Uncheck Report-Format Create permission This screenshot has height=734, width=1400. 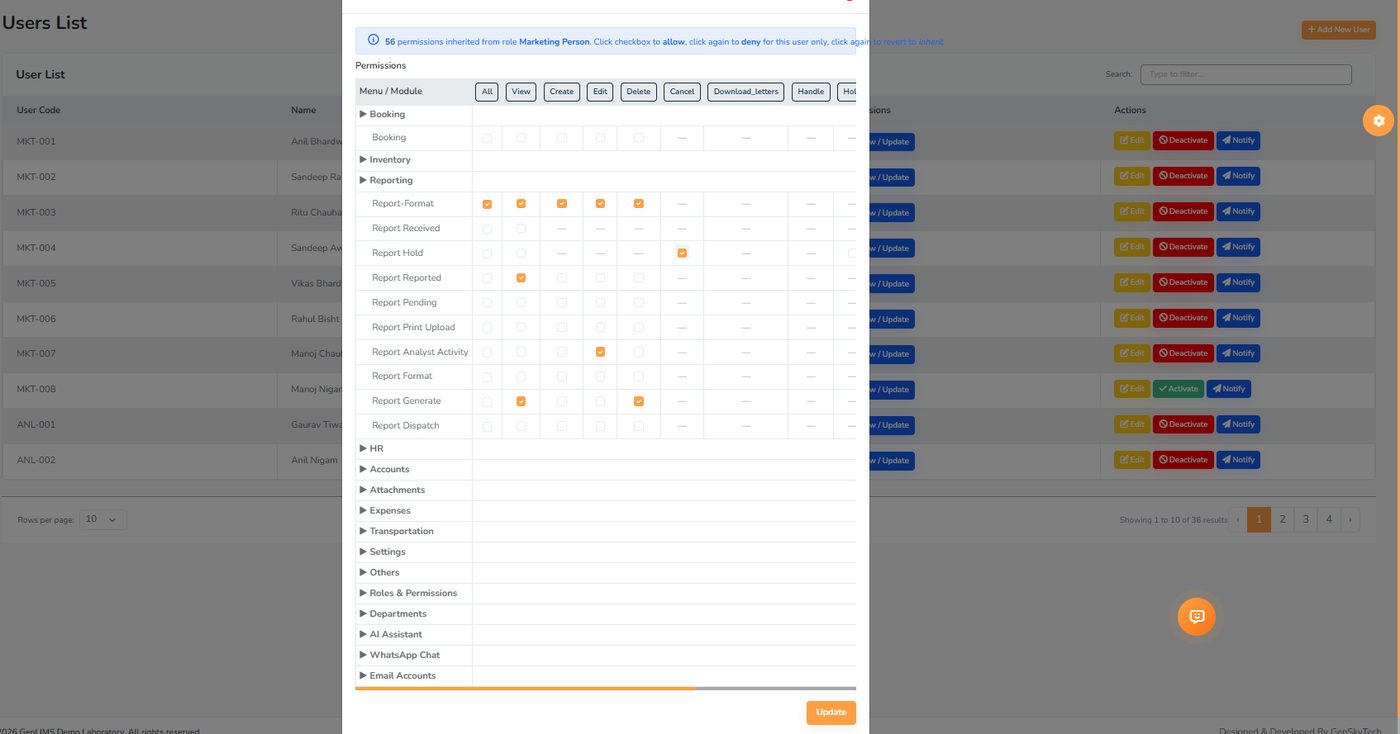click(x=562, y=204)
